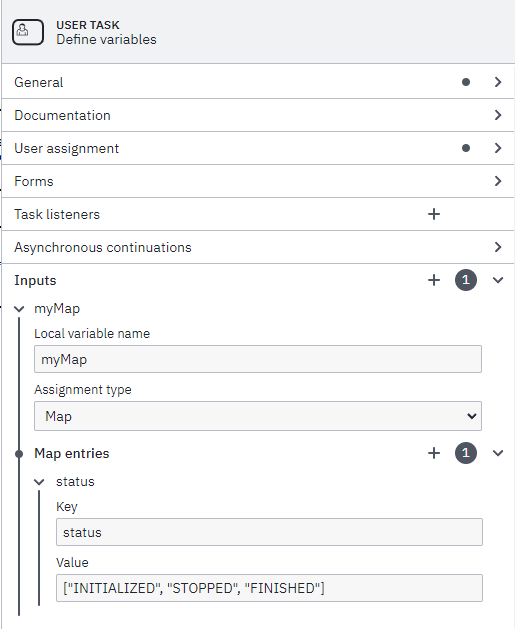Expand the User assignment section
This screenshot has width=515, height=629.
tap(258, 148)
